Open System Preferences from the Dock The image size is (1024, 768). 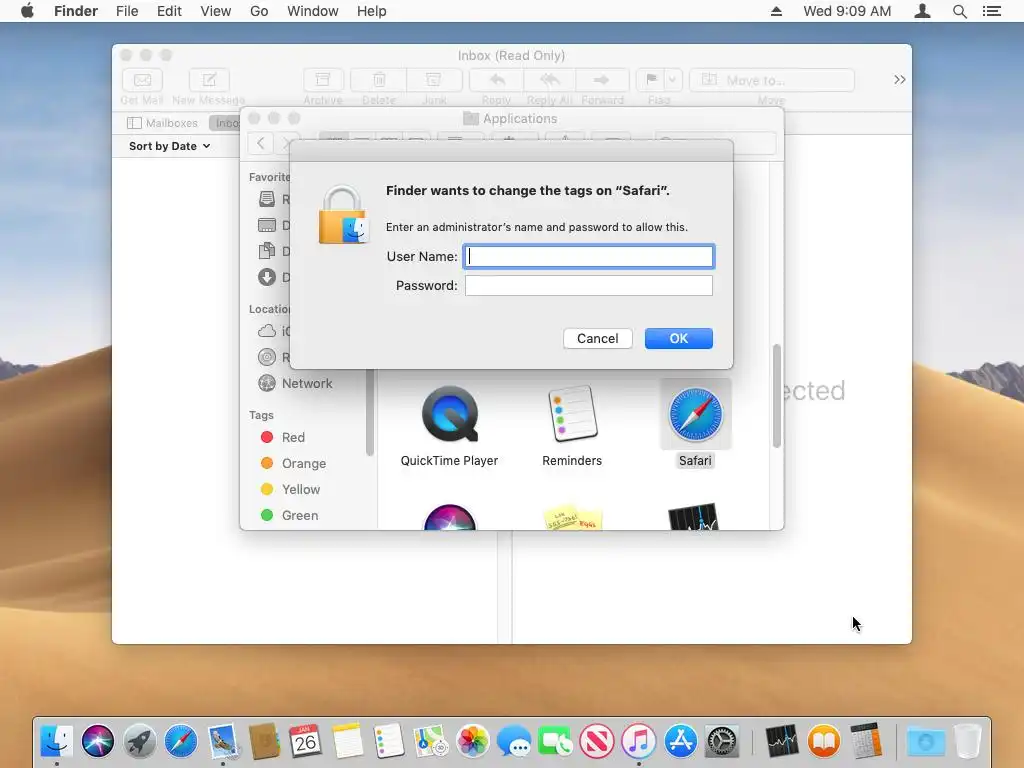point(722,741)
